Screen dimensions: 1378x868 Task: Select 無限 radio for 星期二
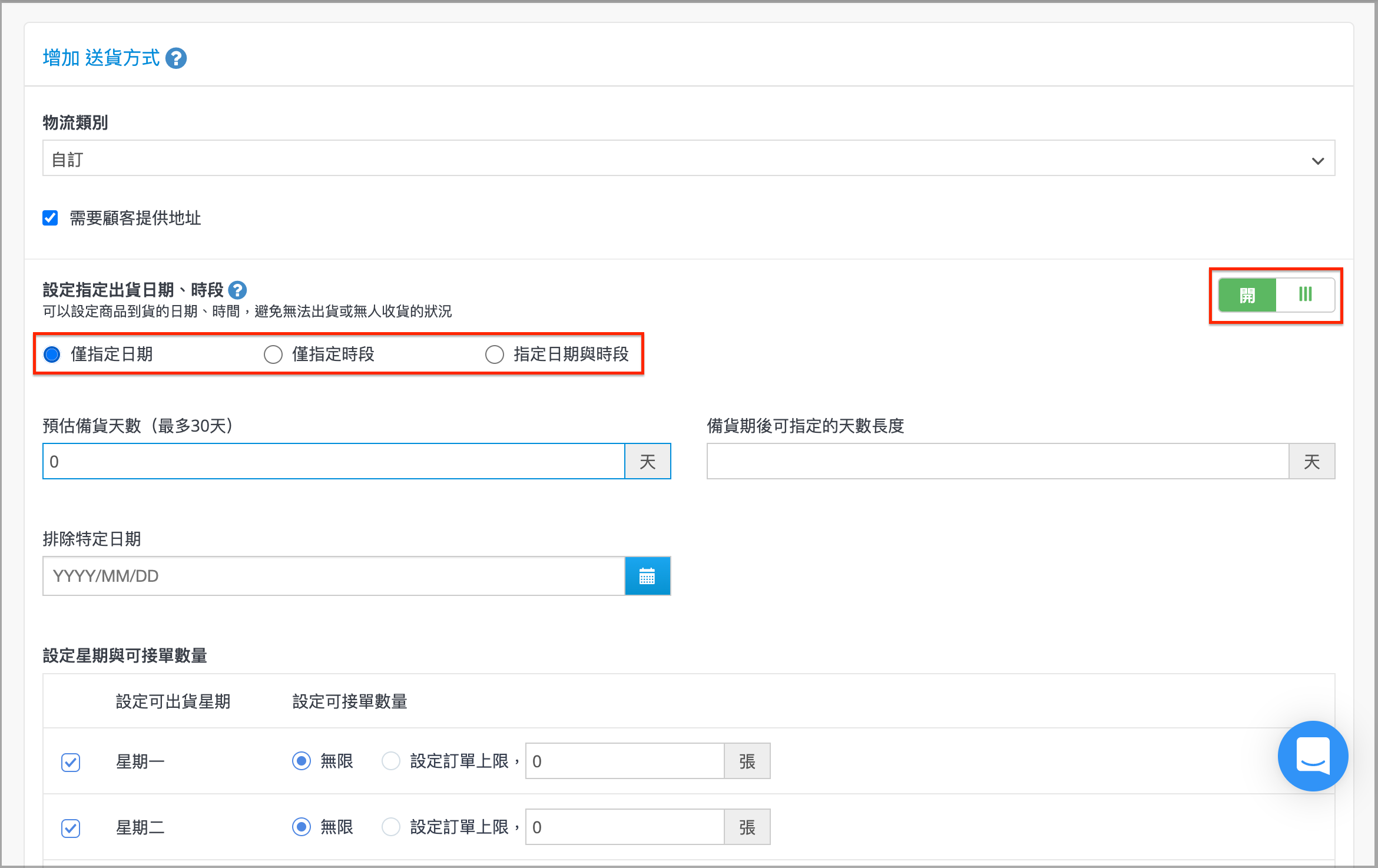pyautogui.click(x=302, y=827)
